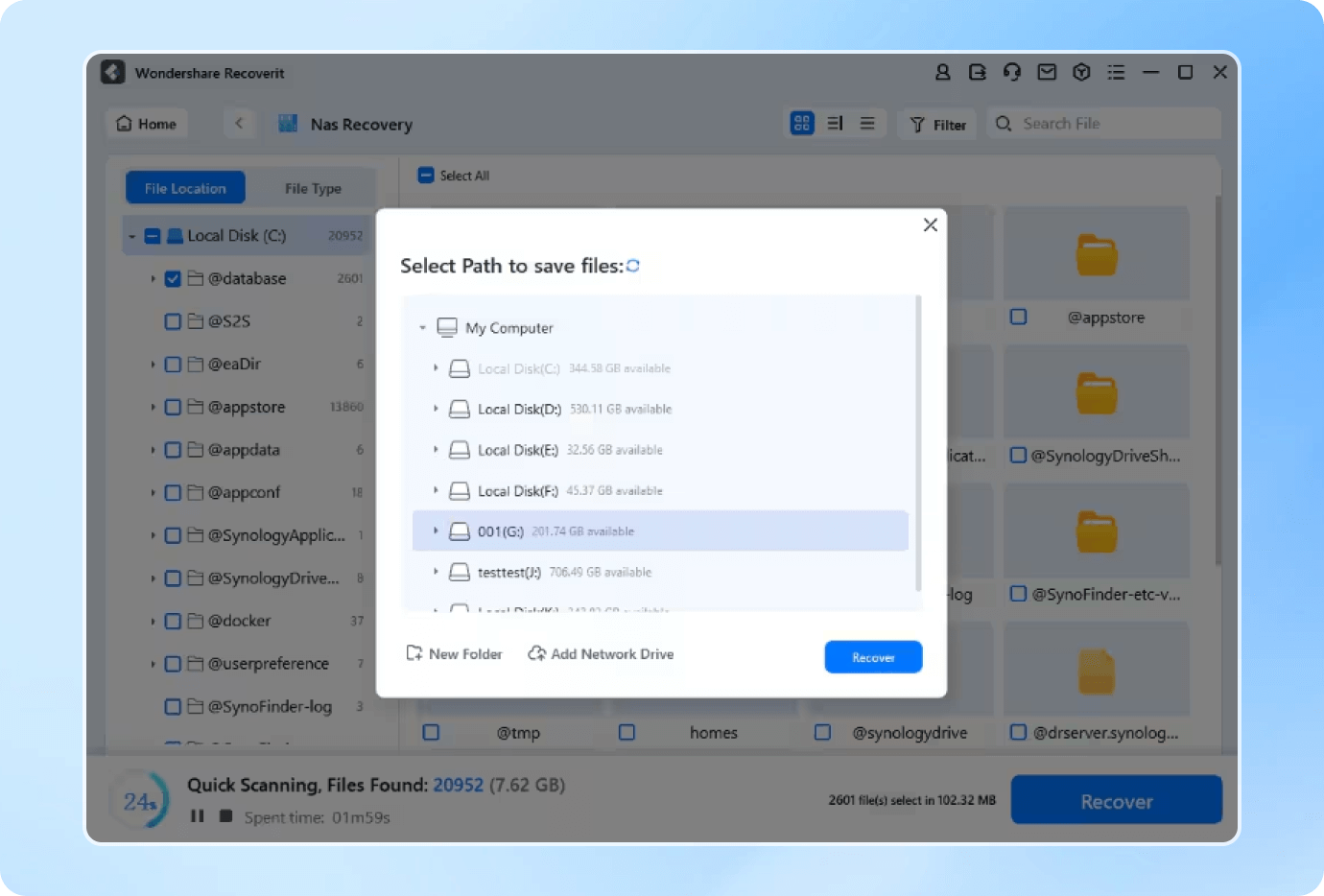Switch to grid thumbnail view

click(802, 123)
